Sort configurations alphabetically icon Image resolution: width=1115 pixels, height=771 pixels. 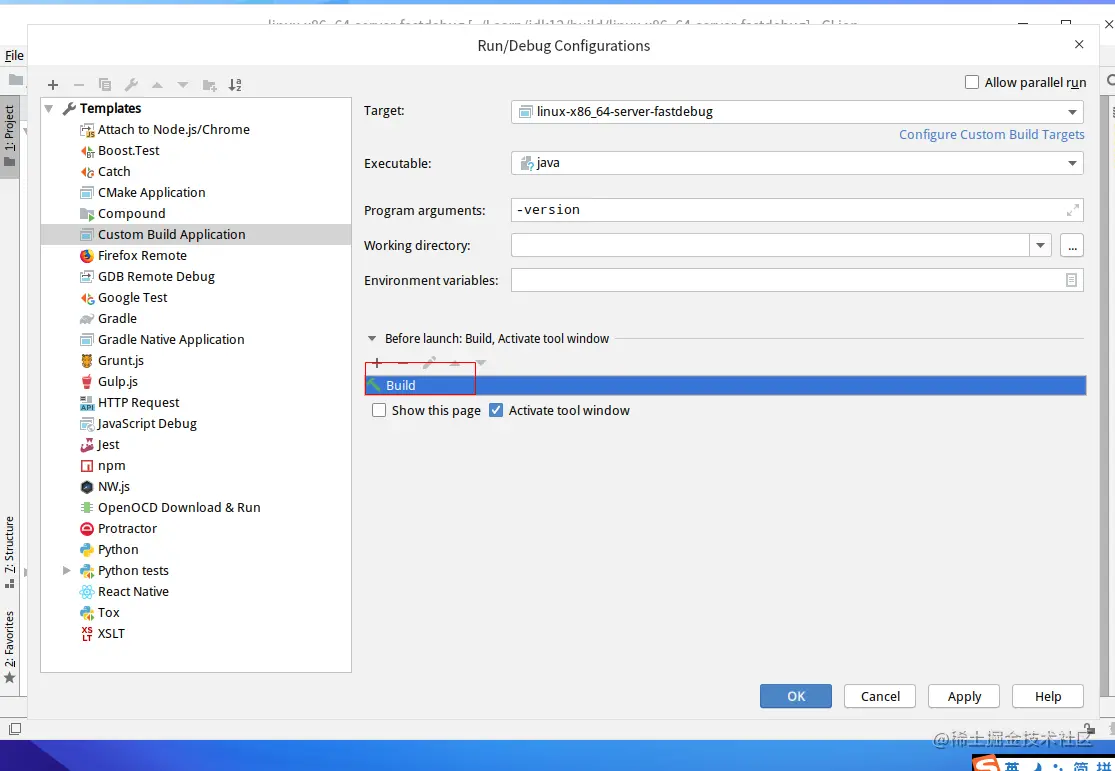(235, 85)
